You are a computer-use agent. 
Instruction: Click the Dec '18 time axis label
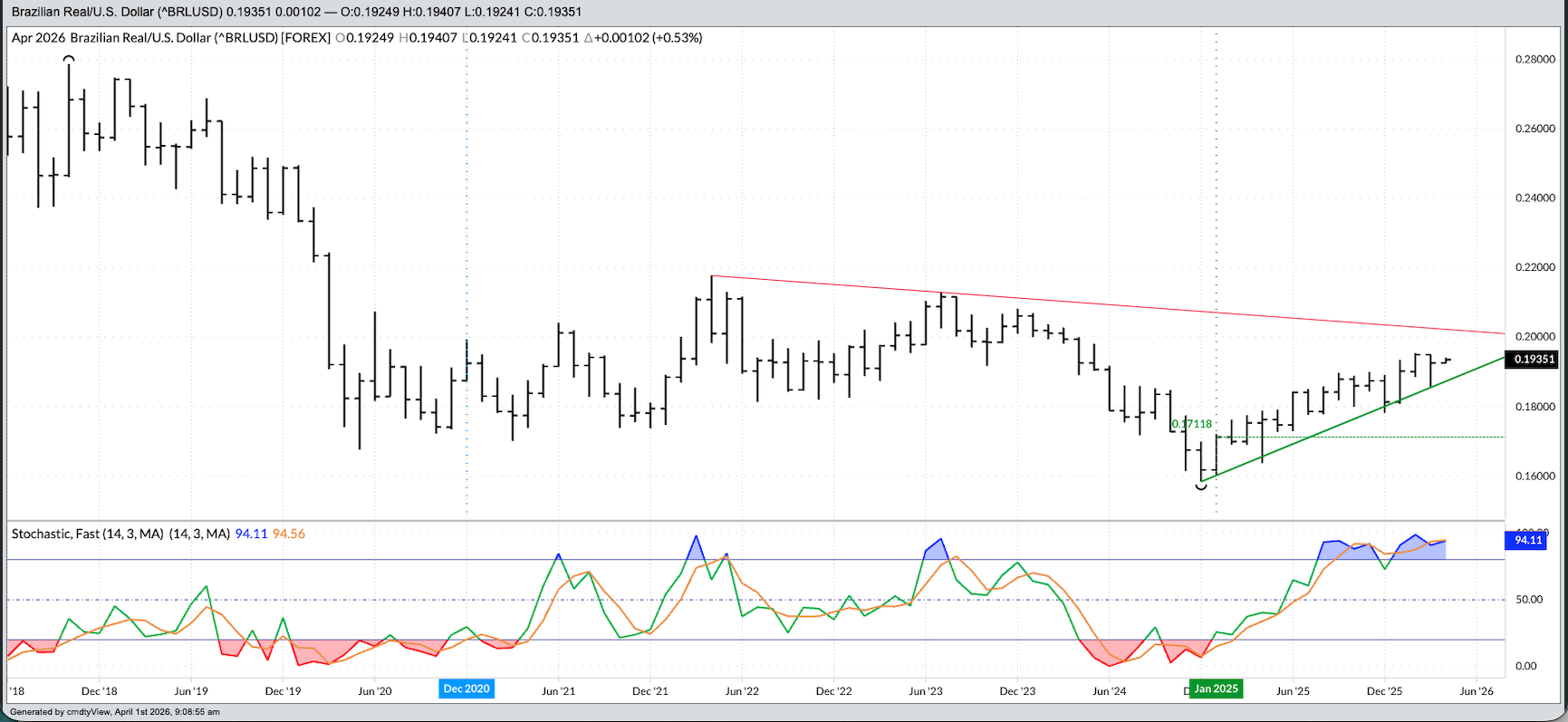[x=99, y=691]
